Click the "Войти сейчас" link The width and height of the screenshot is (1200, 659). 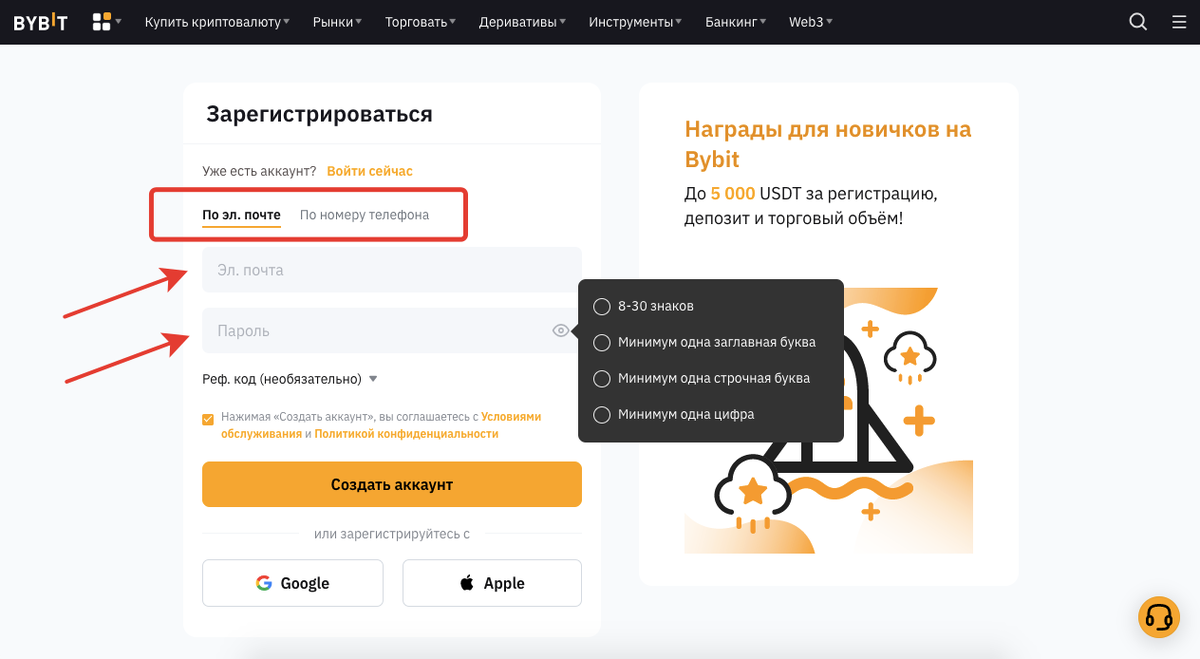point(370,171)
